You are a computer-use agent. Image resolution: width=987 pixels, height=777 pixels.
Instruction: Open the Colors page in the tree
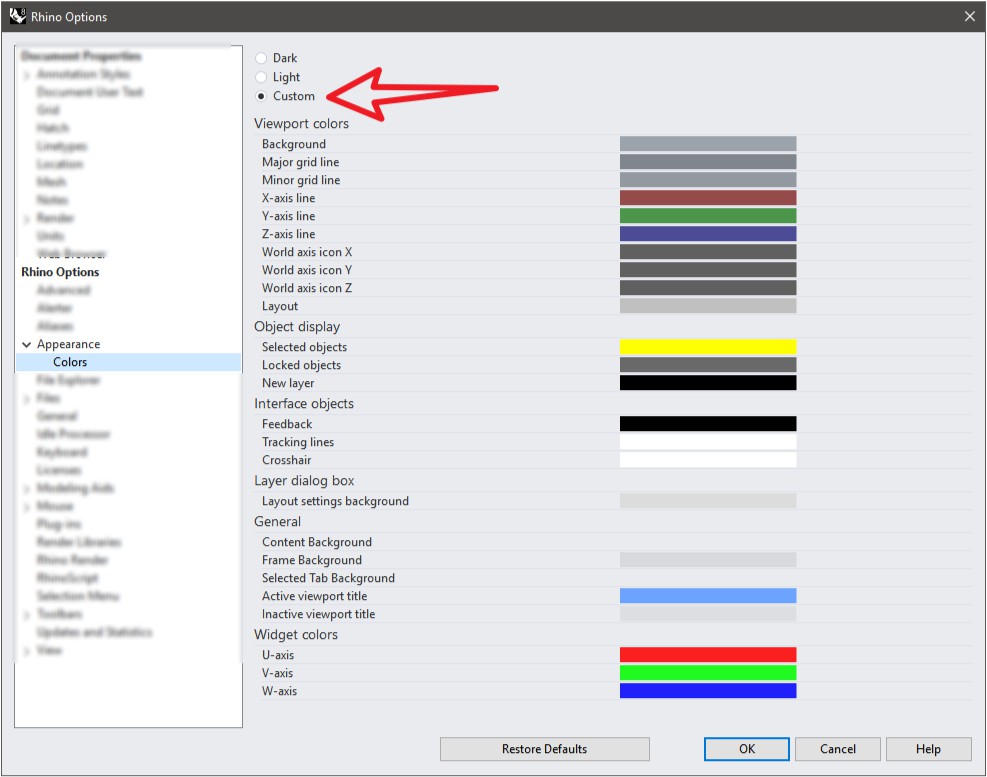70,362
